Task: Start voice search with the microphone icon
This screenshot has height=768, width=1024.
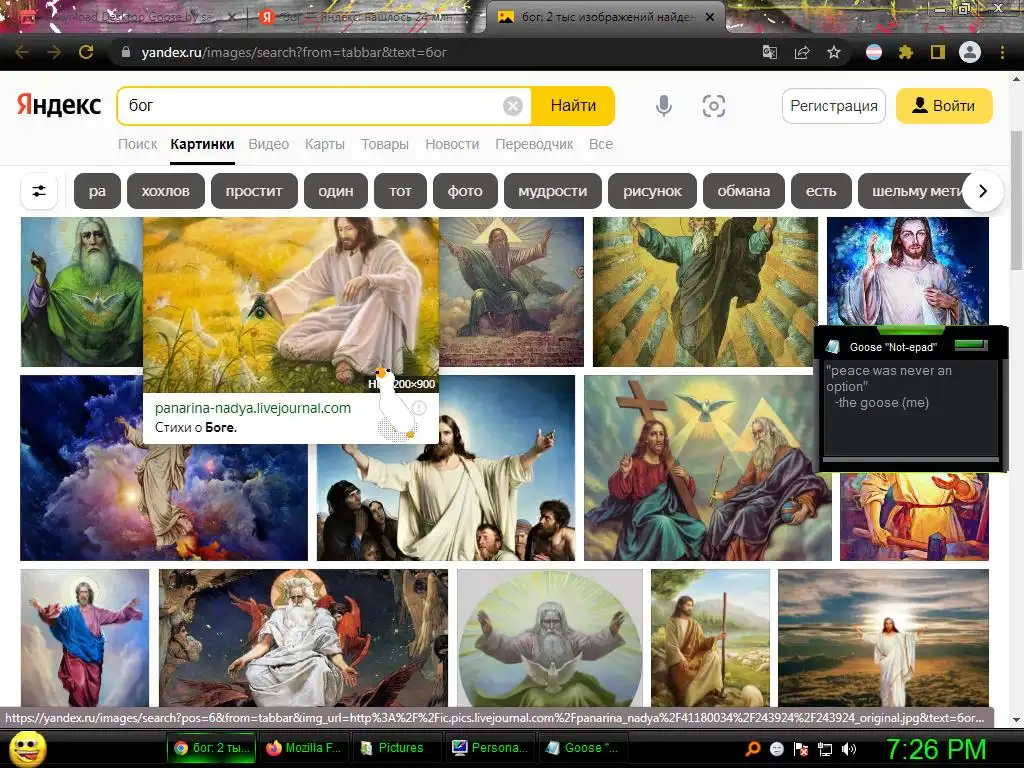Action: [664, 106]
